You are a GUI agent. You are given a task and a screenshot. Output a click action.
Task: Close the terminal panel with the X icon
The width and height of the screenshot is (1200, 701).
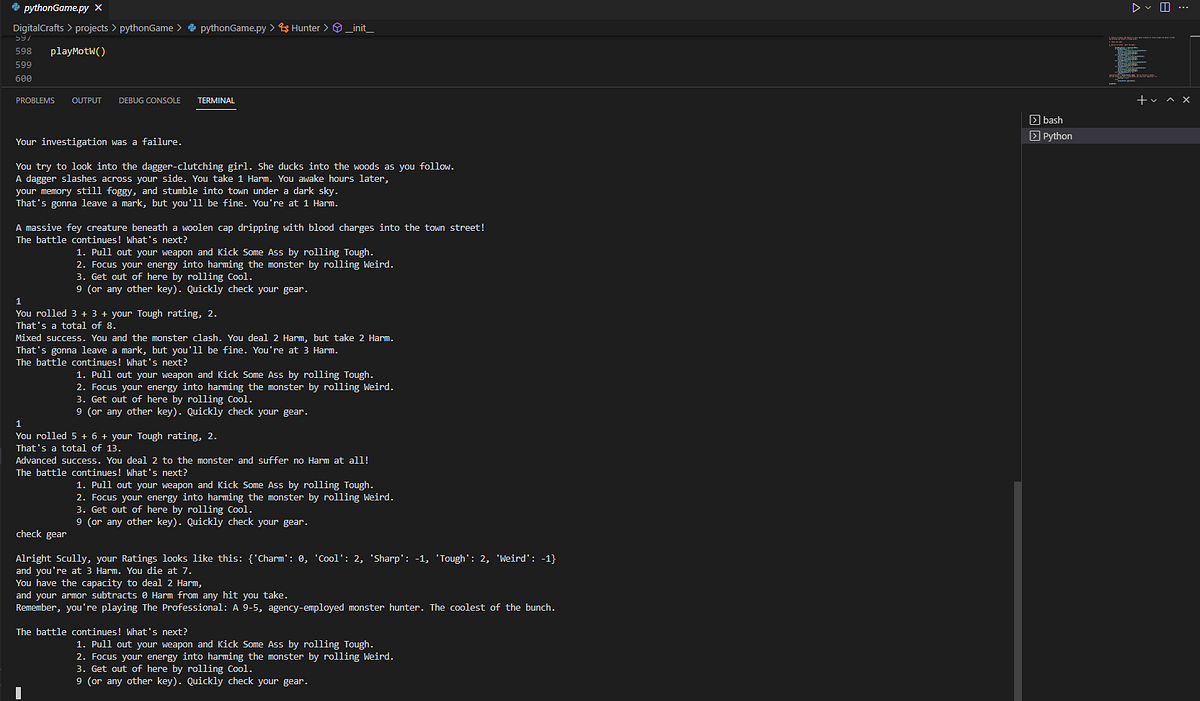point(1186,100)
